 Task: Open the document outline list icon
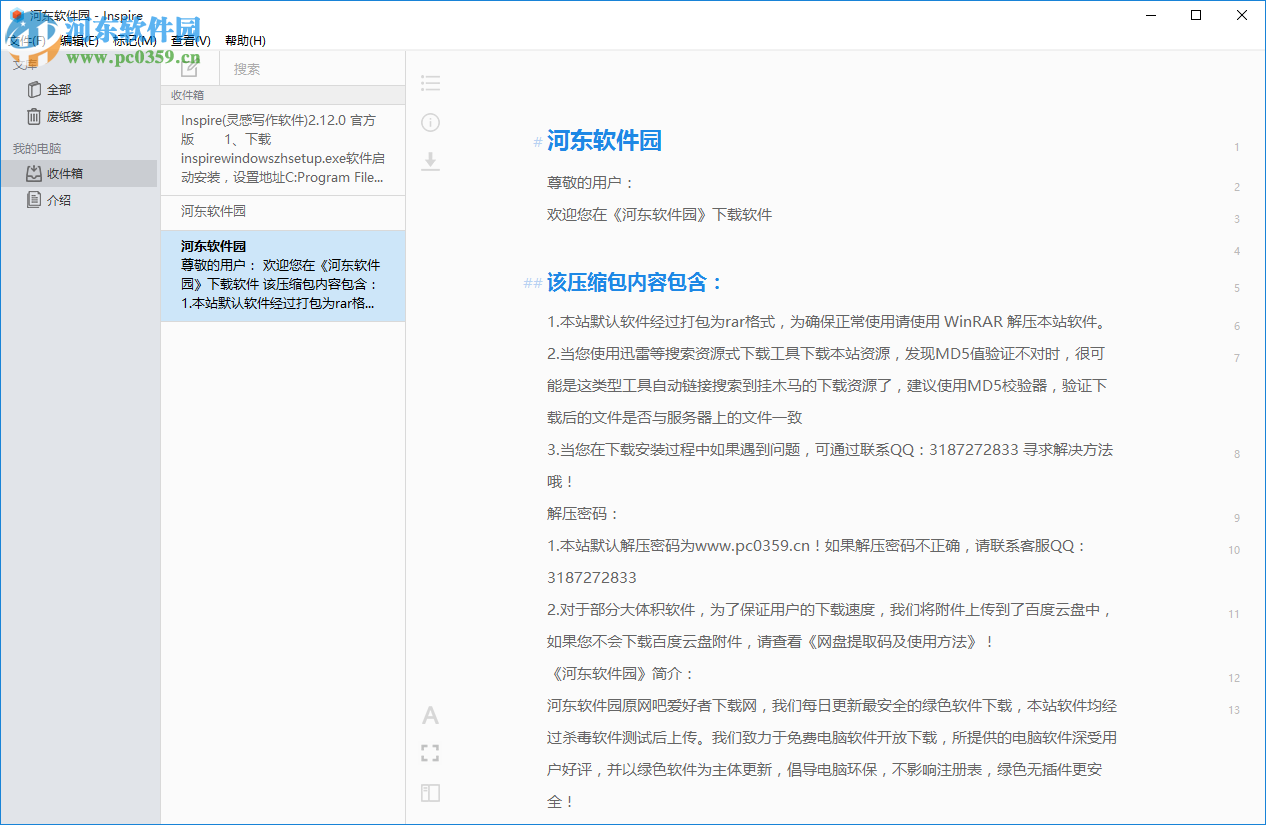coord(430,83)
